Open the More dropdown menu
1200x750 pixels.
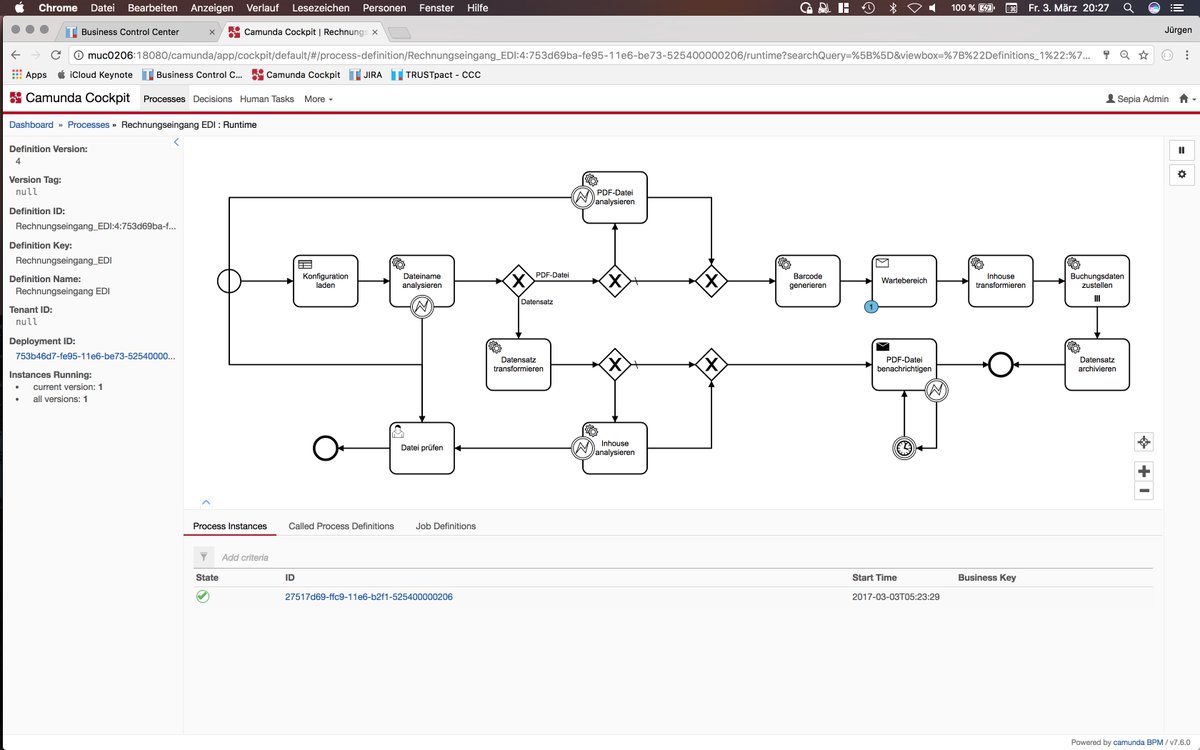point(318,99)
